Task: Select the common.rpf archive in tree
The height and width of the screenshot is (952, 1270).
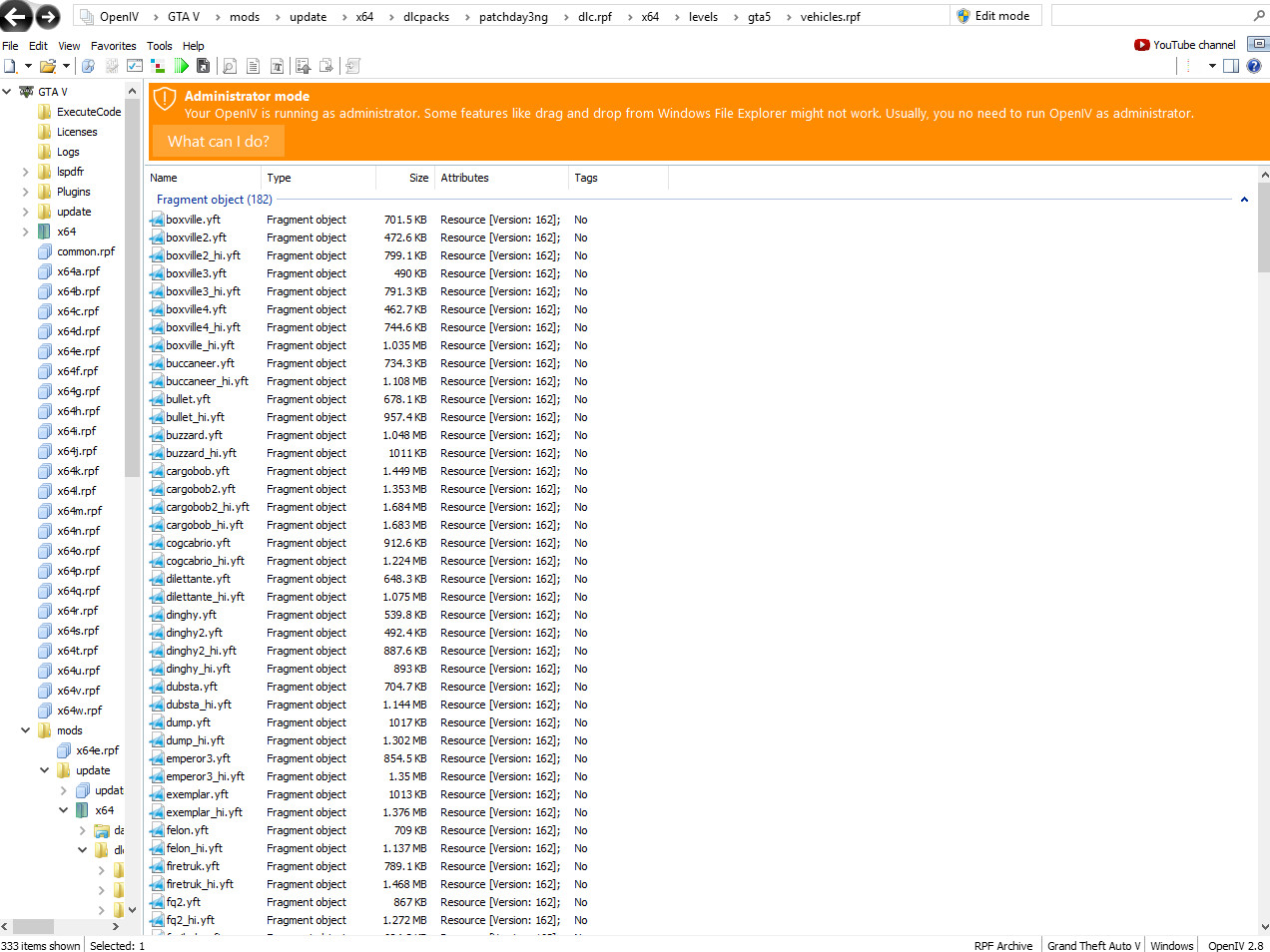Action: pyautogui.click(x=85, y=251)
